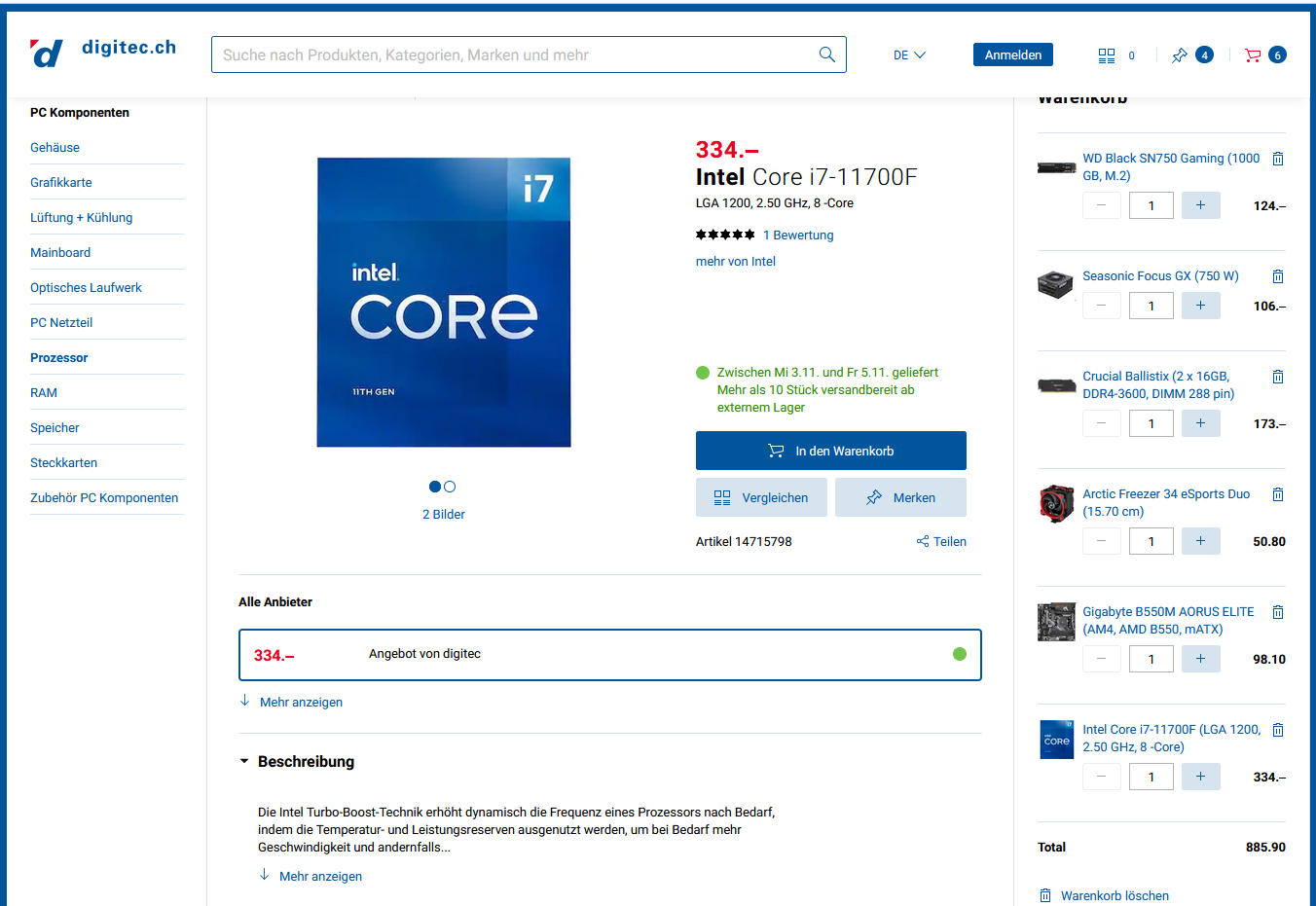Click the 2 Bilder link
1316x906 pixels.
tap(444, 515)
